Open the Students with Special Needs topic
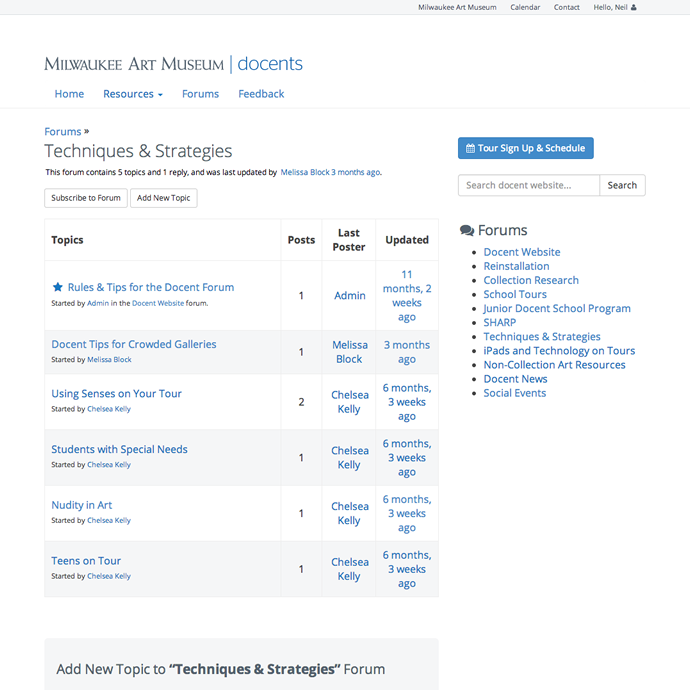The image size is (690, 690). pos(119,449)
